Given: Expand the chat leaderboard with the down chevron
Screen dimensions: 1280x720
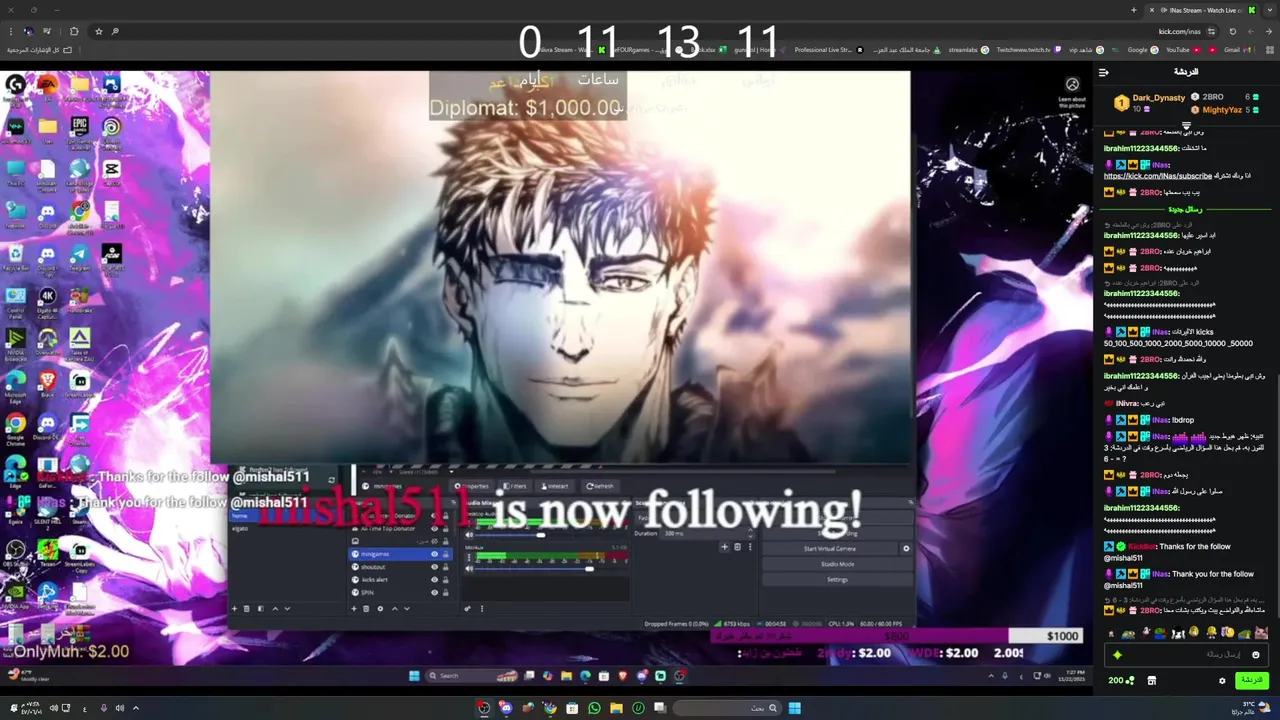Looking at the screenshot, I should [x=1186, y=125].
